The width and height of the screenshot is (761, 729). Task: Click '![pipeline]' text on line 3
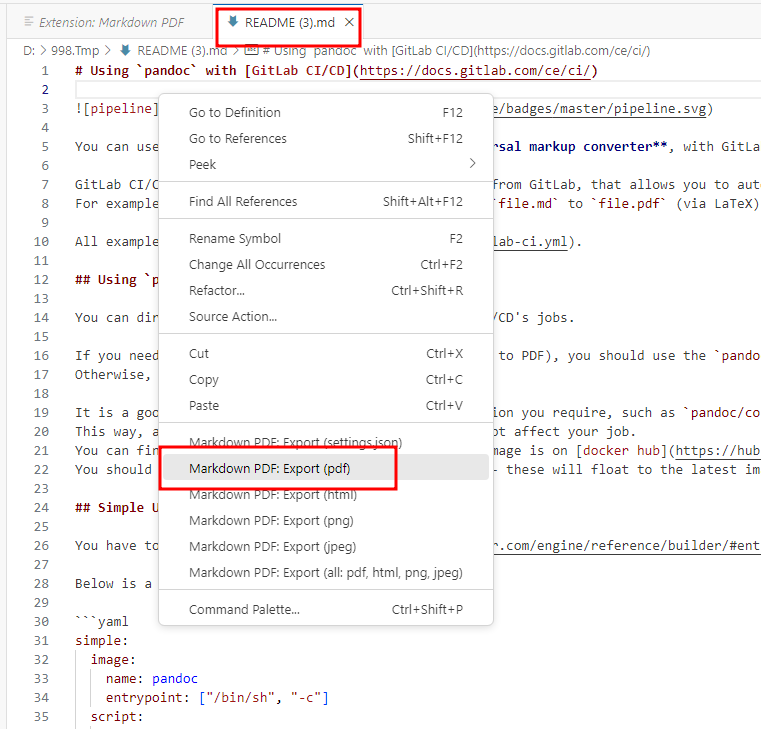click(117, 109)
